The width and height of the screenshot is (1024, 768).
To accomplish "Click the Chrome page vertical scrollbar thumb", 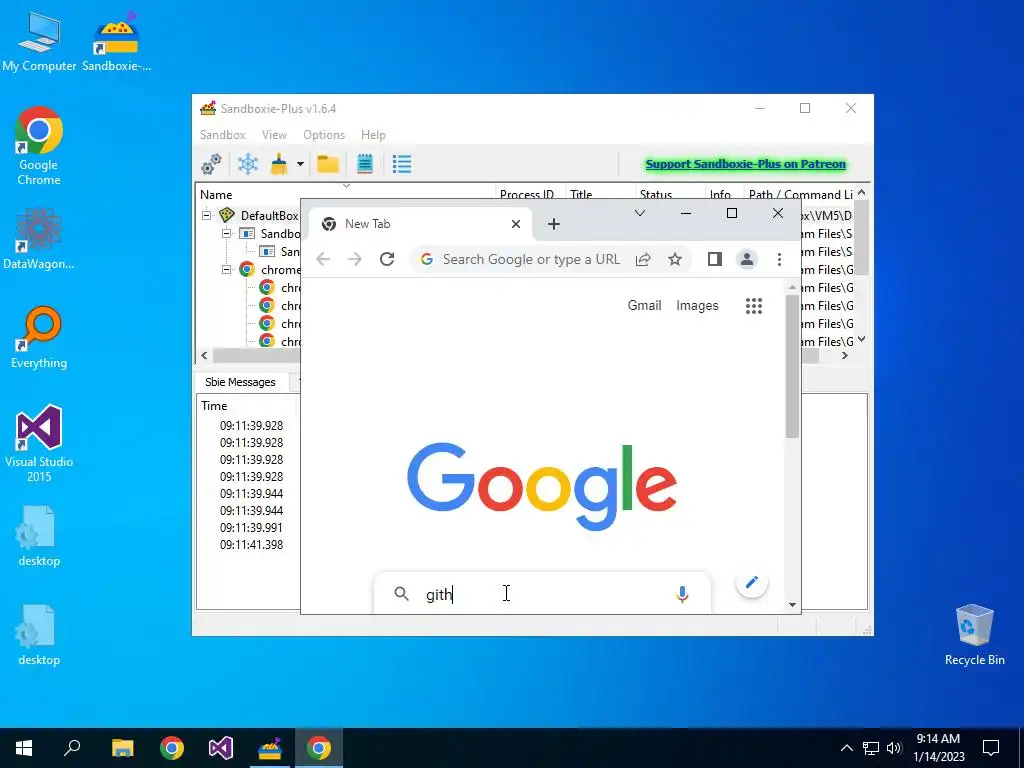I will tap(792, 366).
